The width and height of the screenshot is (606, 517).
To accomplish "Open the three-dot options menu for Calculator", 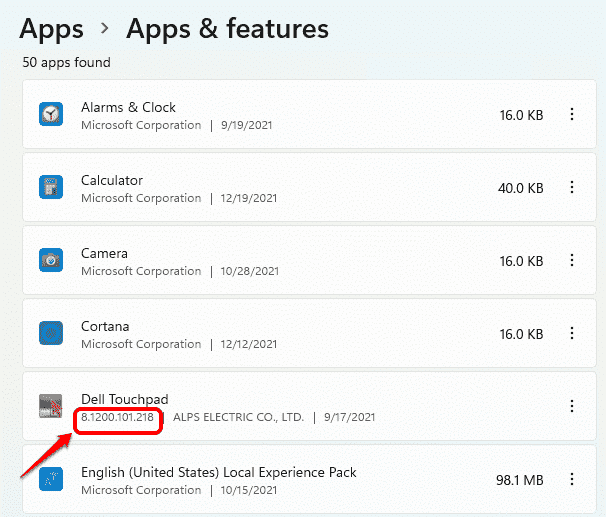I will point(572,188).
